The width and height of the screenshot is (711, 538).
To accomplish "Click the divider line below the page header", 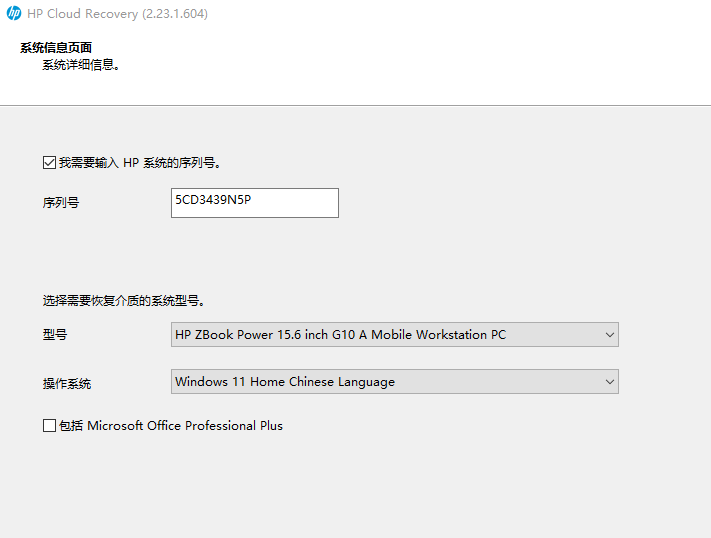I will (355, 105).
